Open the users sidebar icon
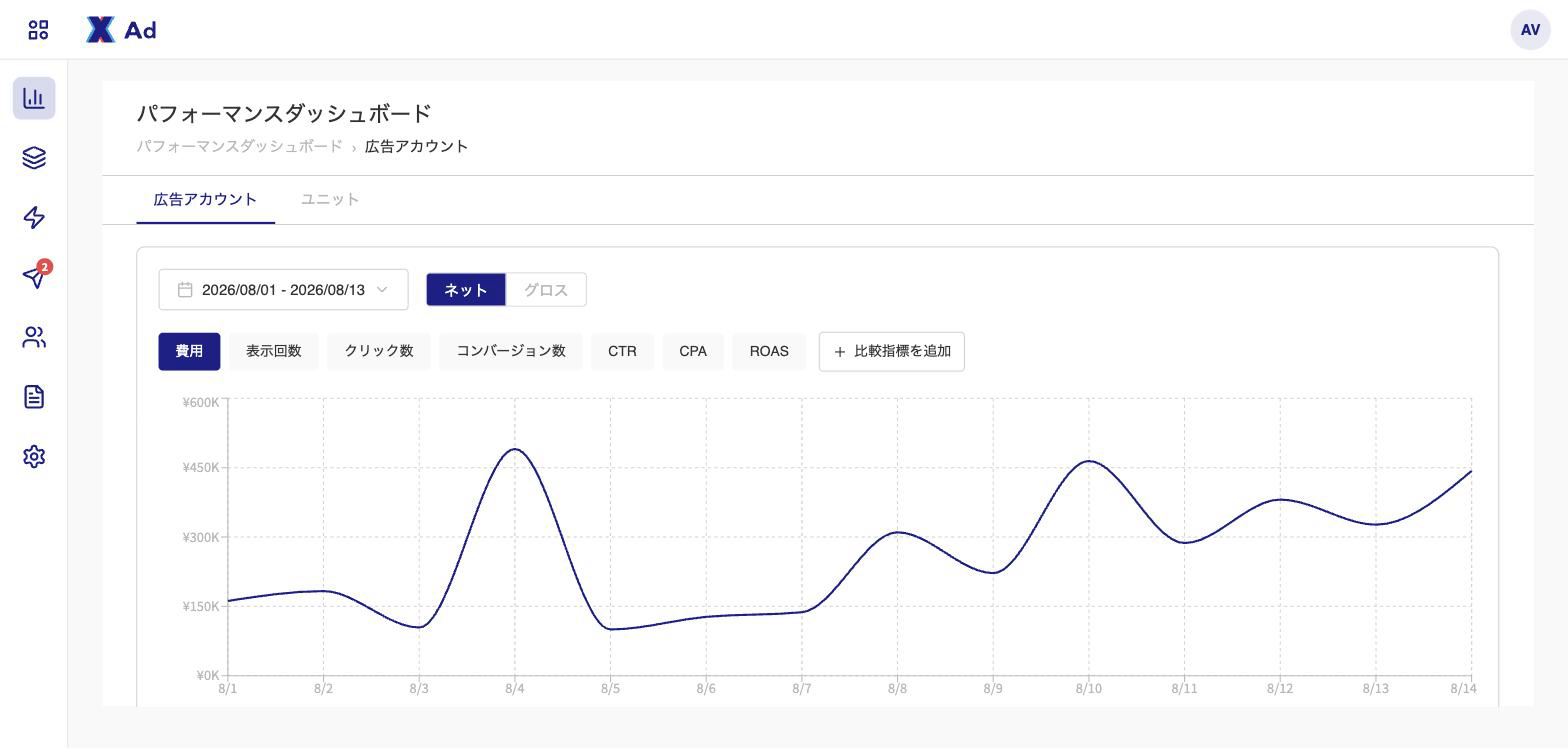Screen dimensions: 1568x749 (x=34, y=337)
